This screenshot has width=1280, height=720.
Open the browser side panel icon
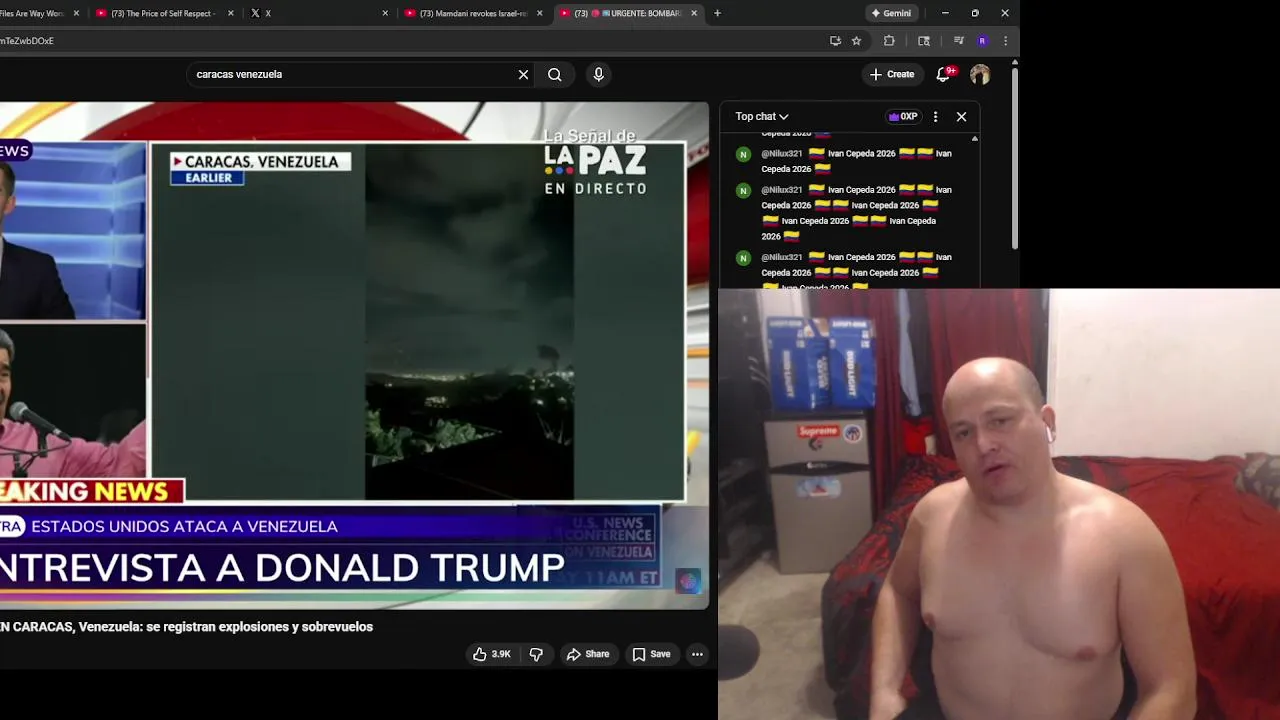(x=924, y=41)
